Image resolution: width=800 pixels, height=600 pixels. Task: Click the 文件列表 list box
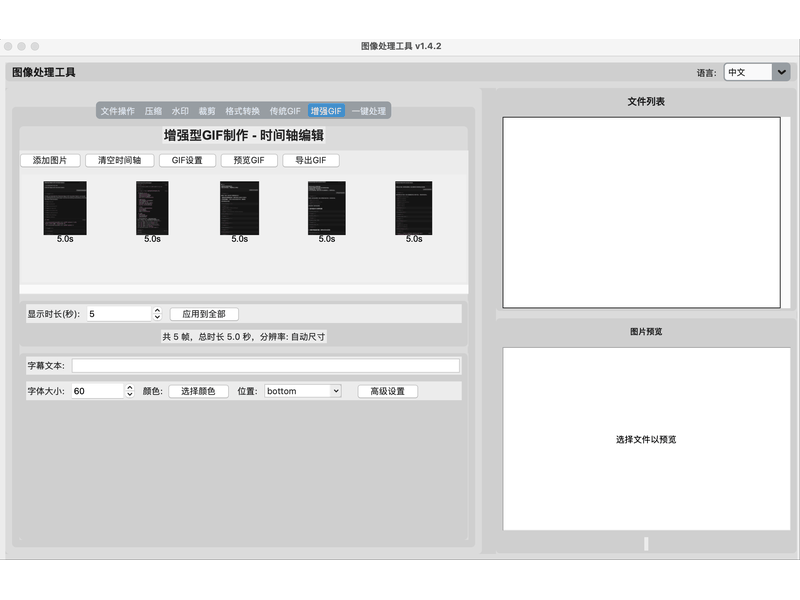click(x=641, y=212)
